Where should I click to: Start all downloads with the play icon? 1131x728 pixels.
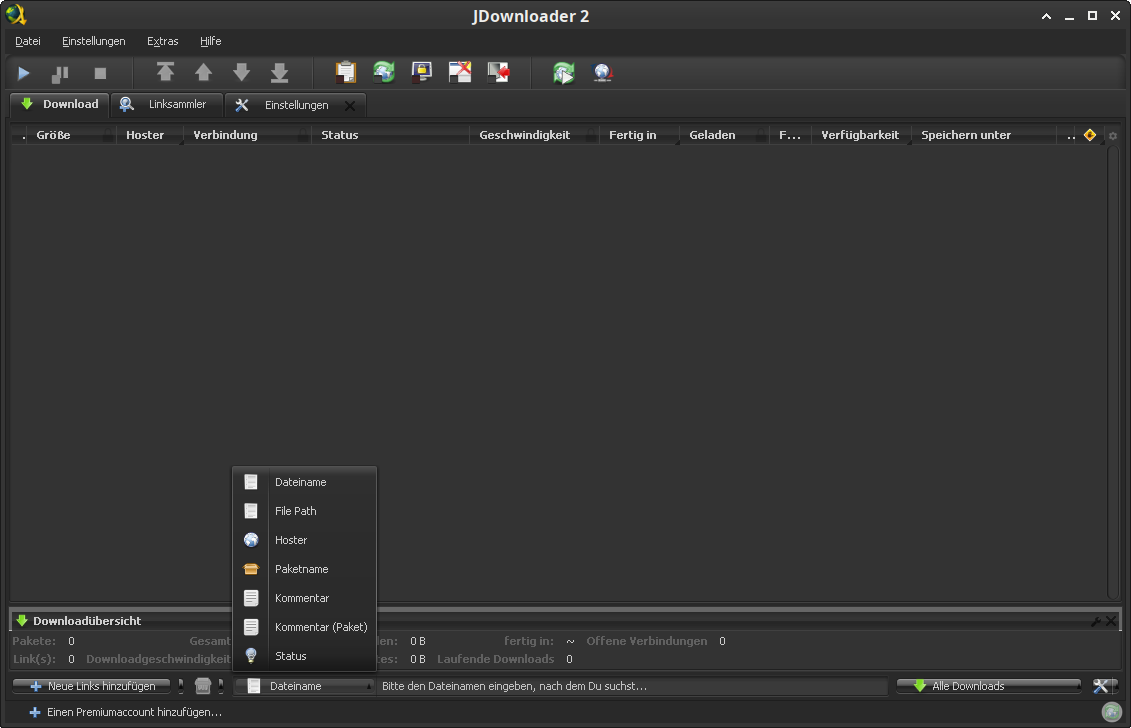click(23, 73)
